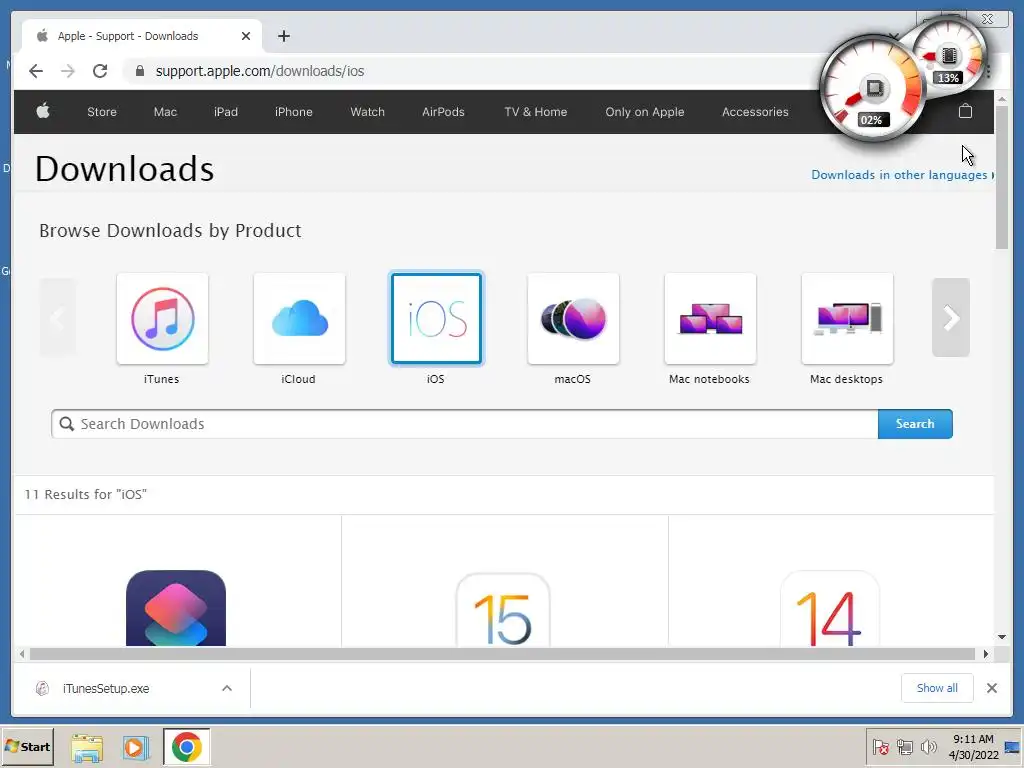
Task: Click the Windows Start button
Action: [x=27, y=746]
